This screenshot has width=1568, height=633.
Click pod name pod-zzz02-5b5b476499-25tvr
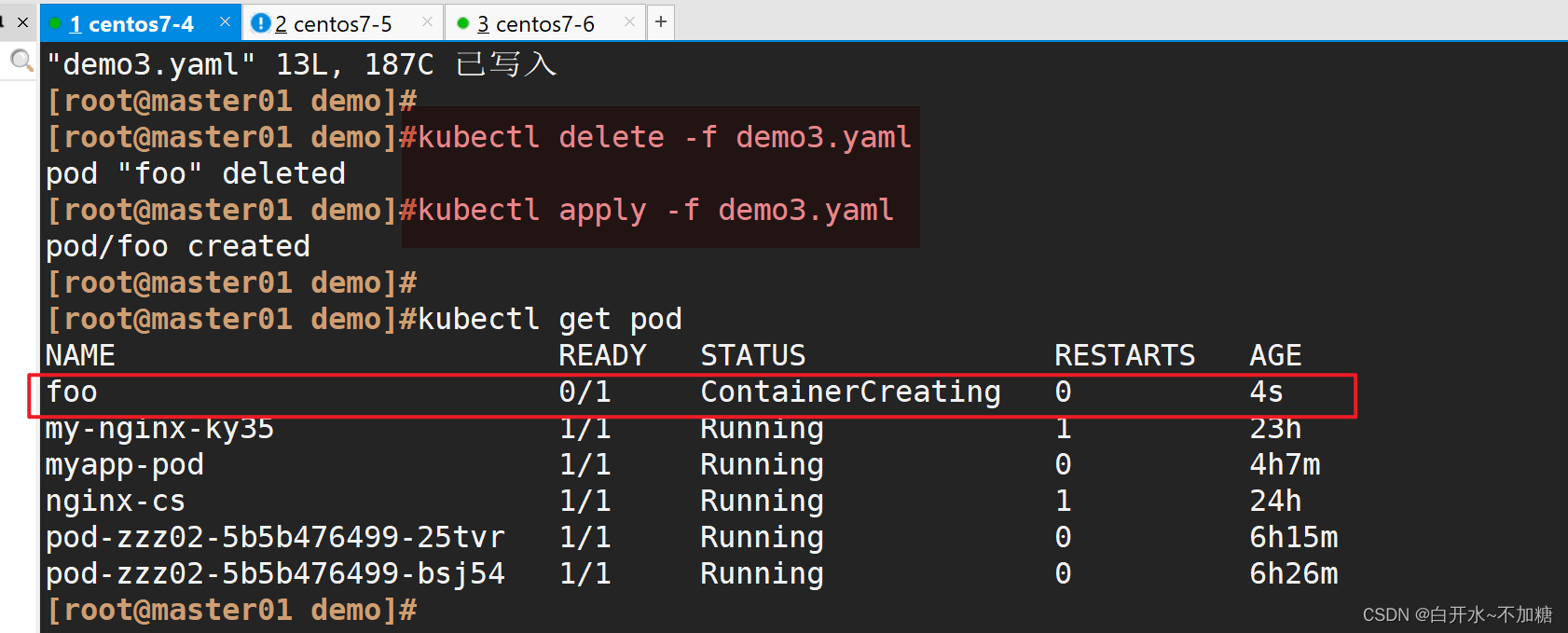tap(275, 537)
